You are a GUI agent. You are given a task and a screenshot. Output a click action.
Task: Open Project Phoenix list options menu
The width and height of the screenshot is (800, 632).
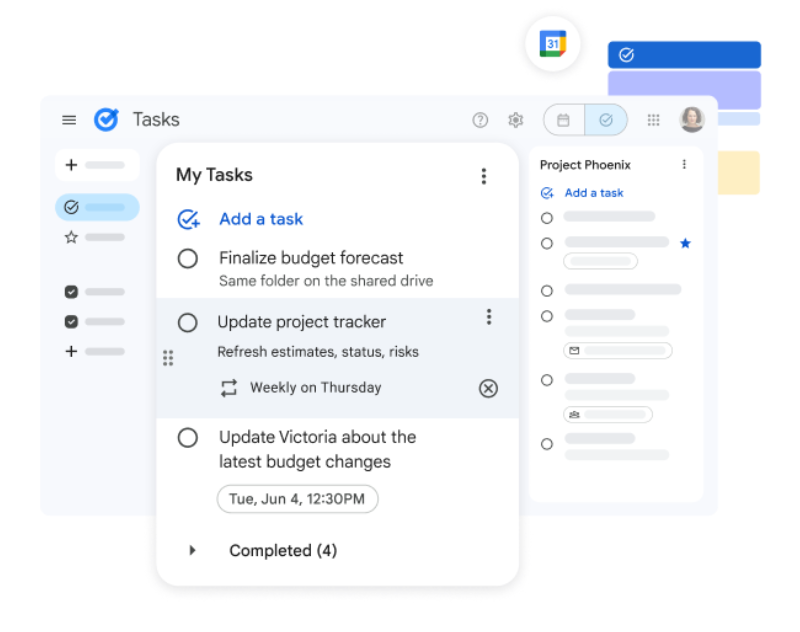pos(684,165)
